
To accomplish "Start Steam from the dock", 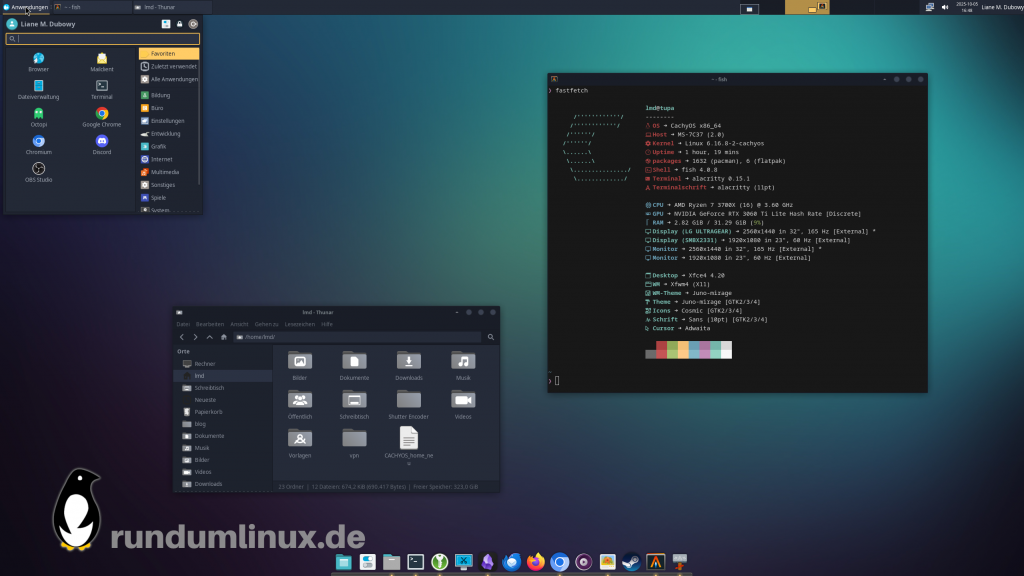I will point(632,562).
